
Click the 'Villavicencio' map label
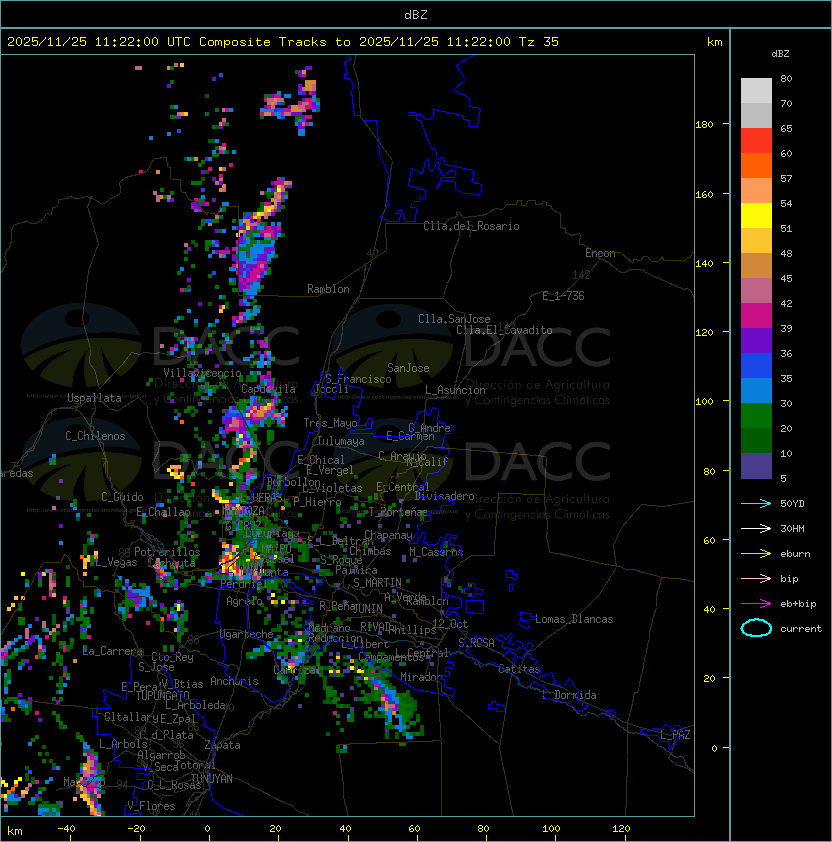(x=202, y=373)
